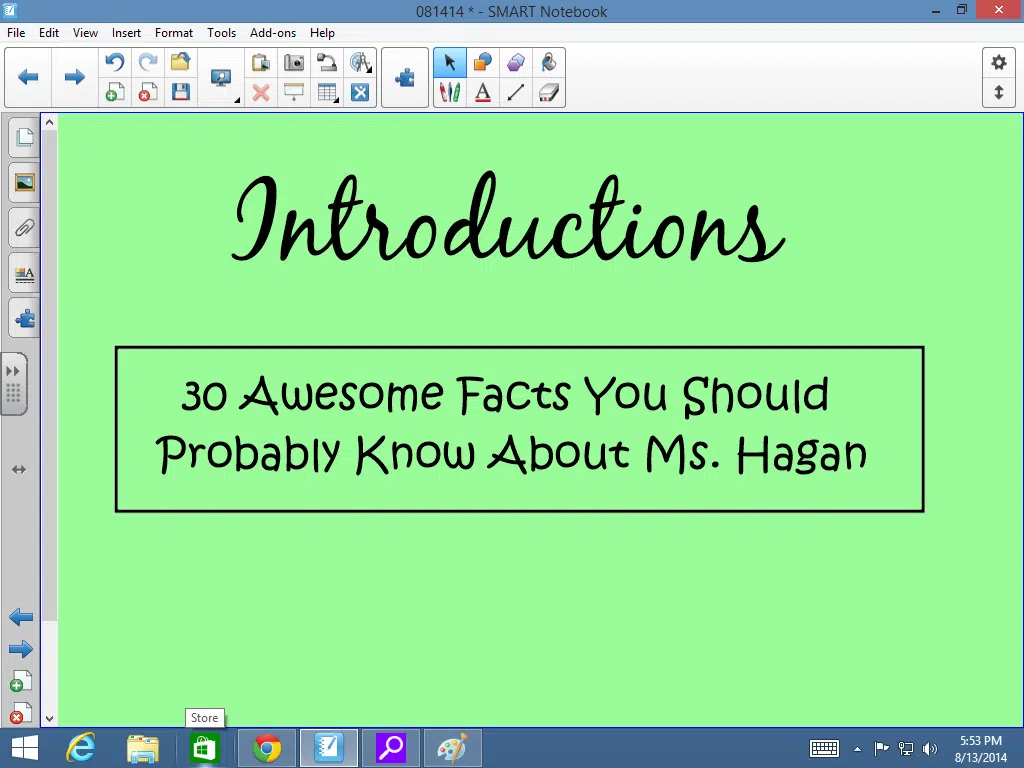Select the Pens tool

click(x=450, y=93)
